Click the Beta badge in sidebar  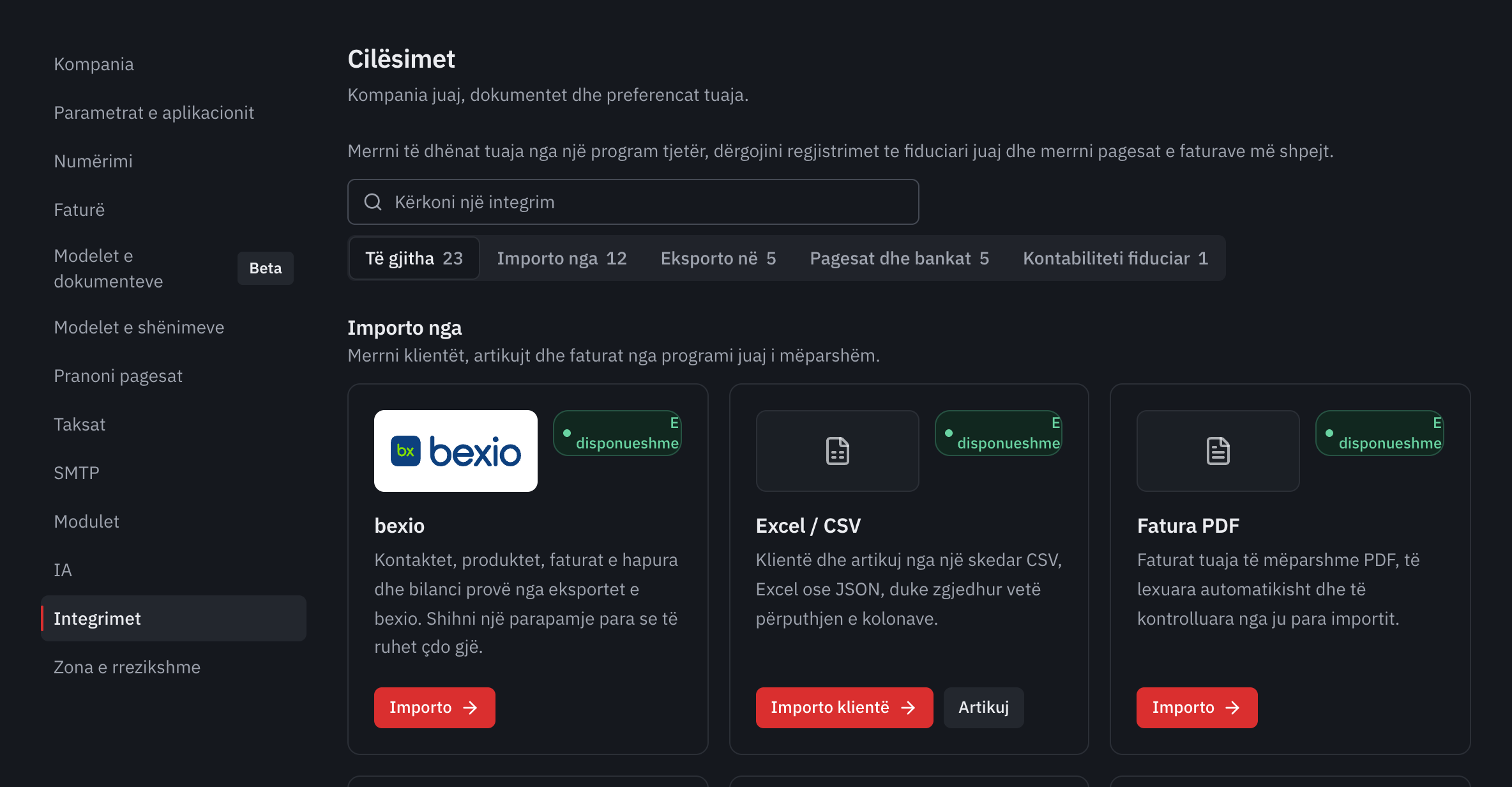266,268
